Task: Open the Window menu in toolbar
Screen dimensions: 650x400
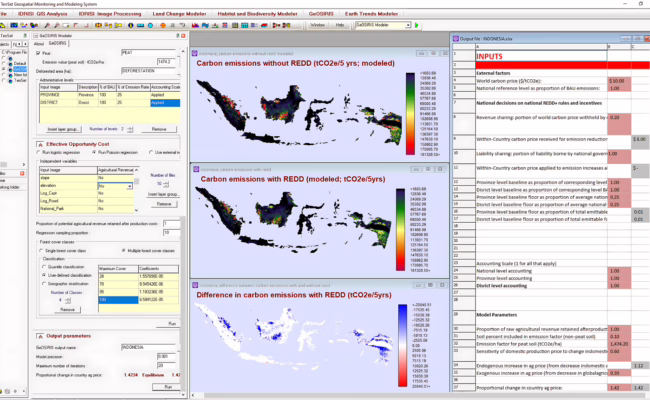Action: click(x=318, y=25)
